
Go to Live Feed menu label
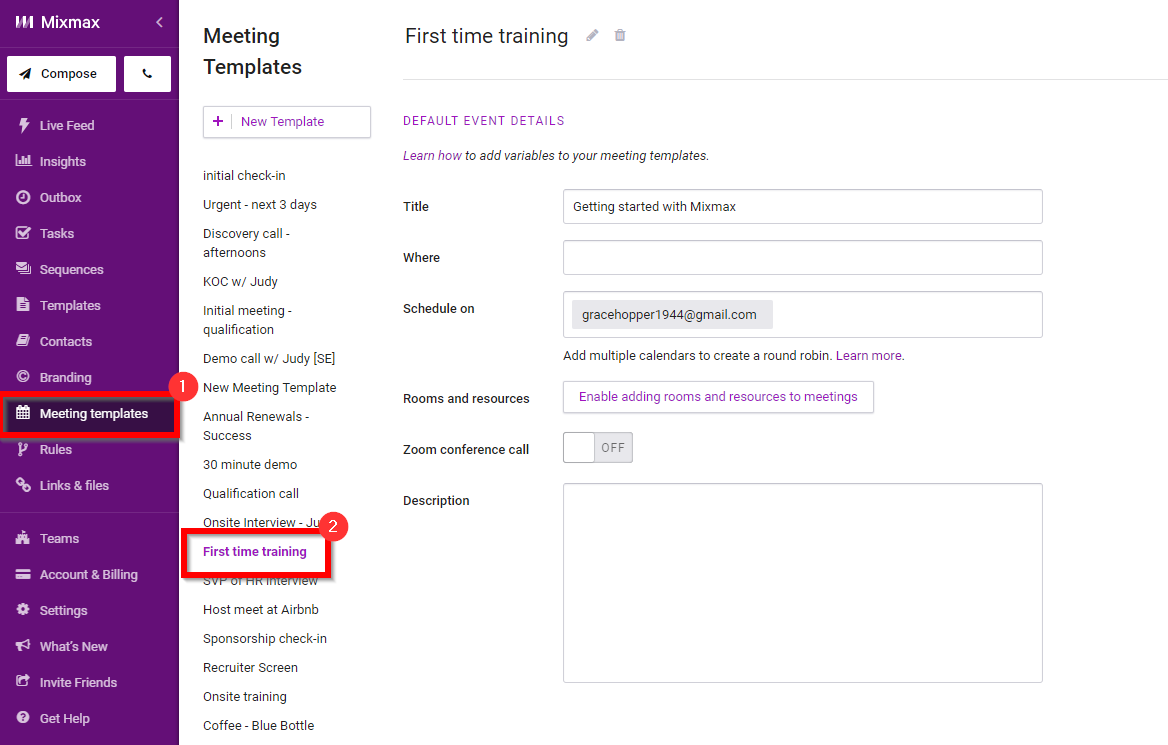67,125
